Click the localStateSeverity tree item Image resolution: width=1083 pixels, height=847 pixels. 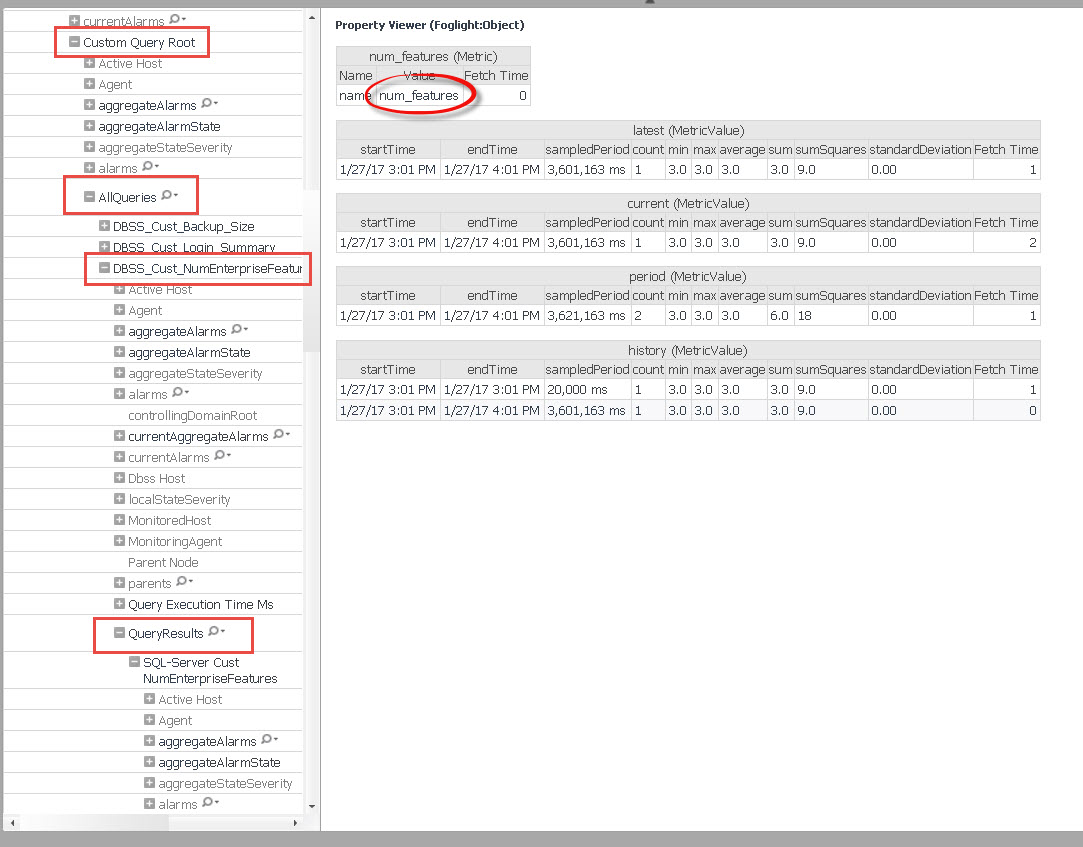[179, 499]
